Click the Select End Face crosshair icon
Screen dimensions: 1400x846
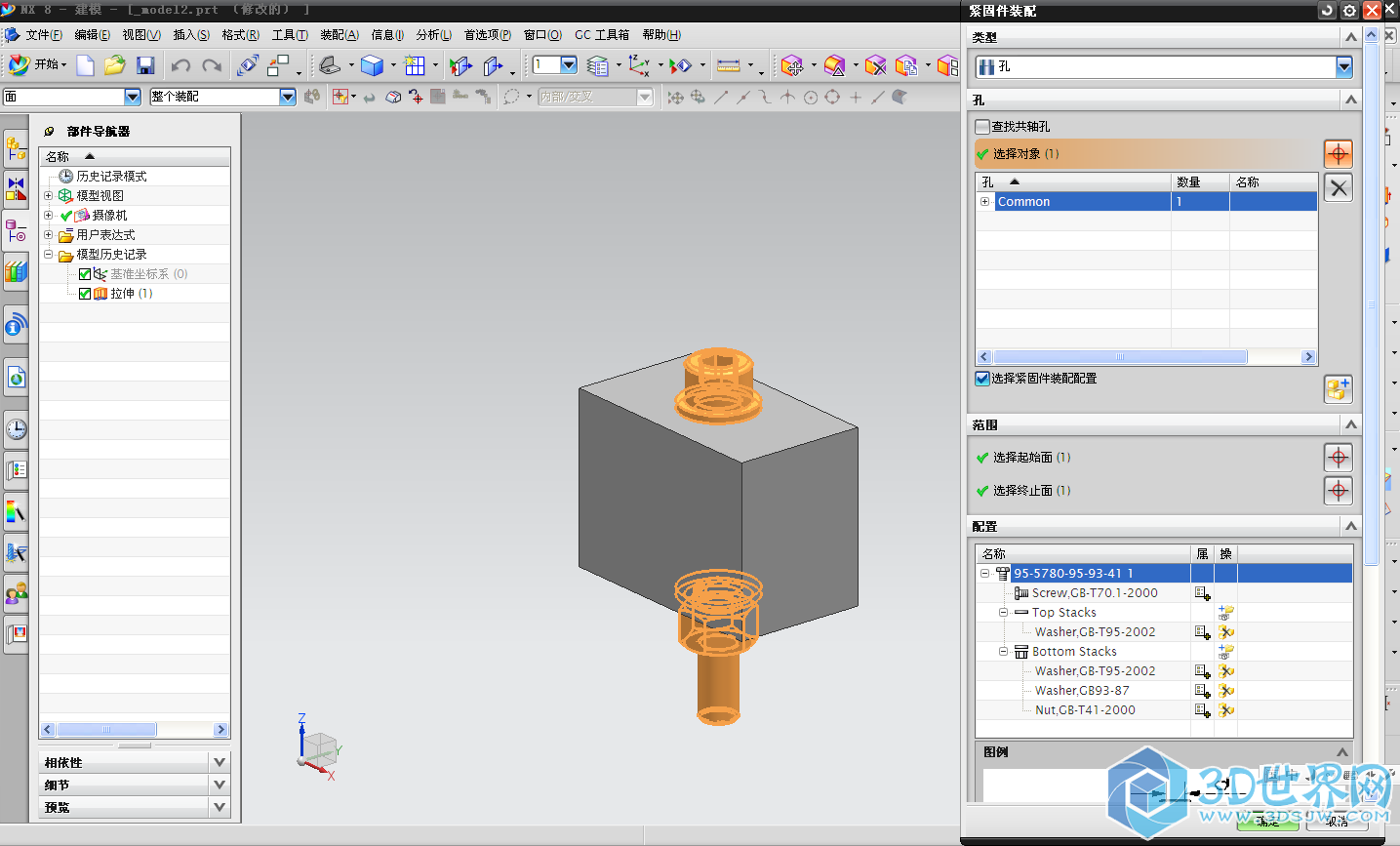[1339, 490]
